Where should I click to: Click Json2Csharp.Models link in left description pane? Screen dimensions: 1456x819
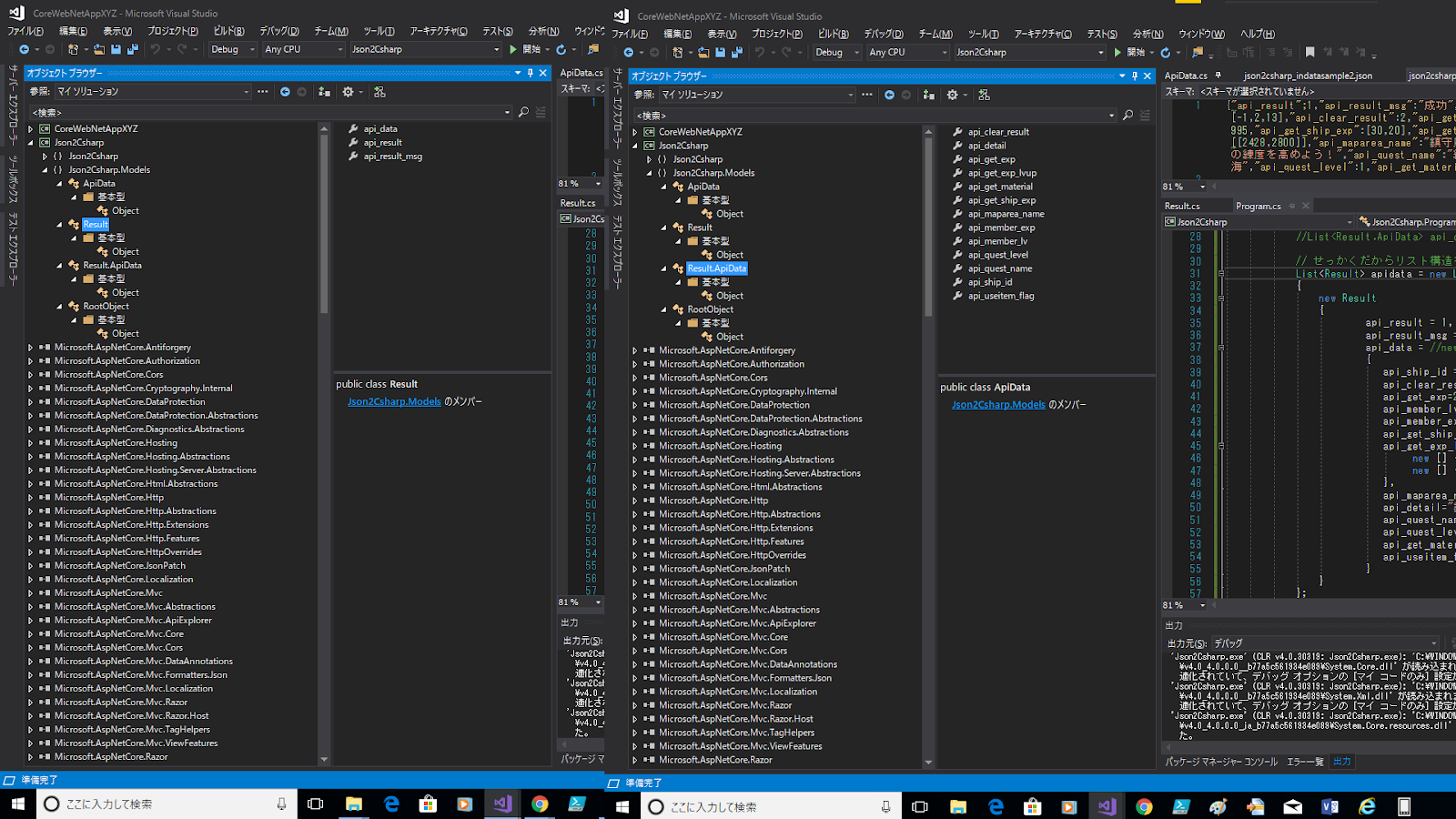(394, 401)
